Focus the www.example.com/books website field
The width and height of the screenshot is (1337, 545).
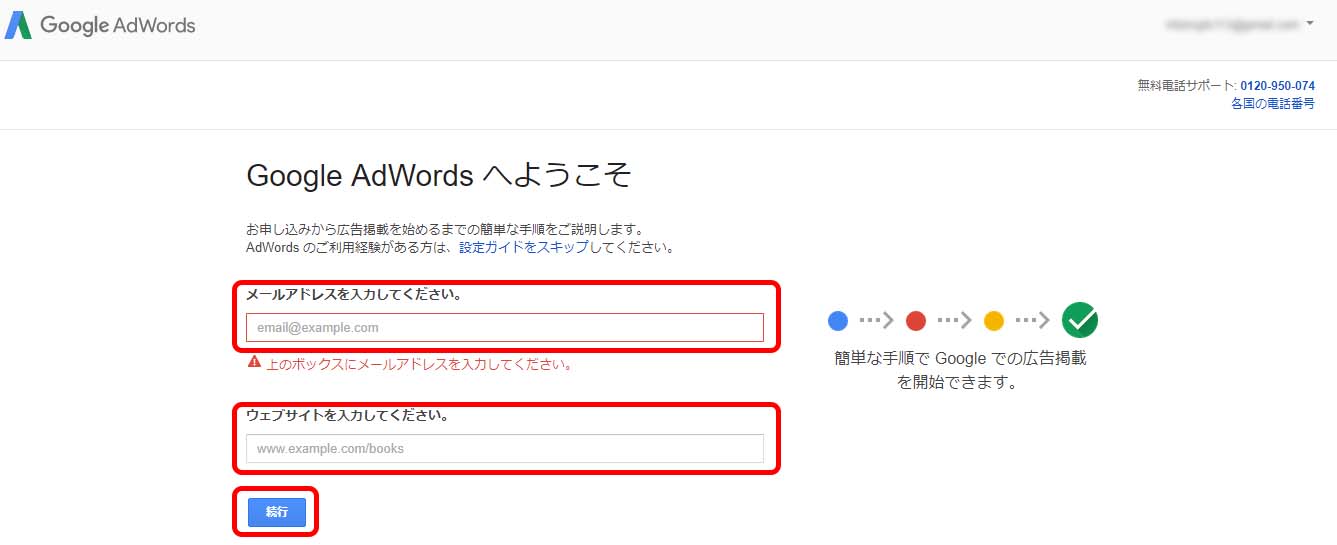click(x=505, y=448)
